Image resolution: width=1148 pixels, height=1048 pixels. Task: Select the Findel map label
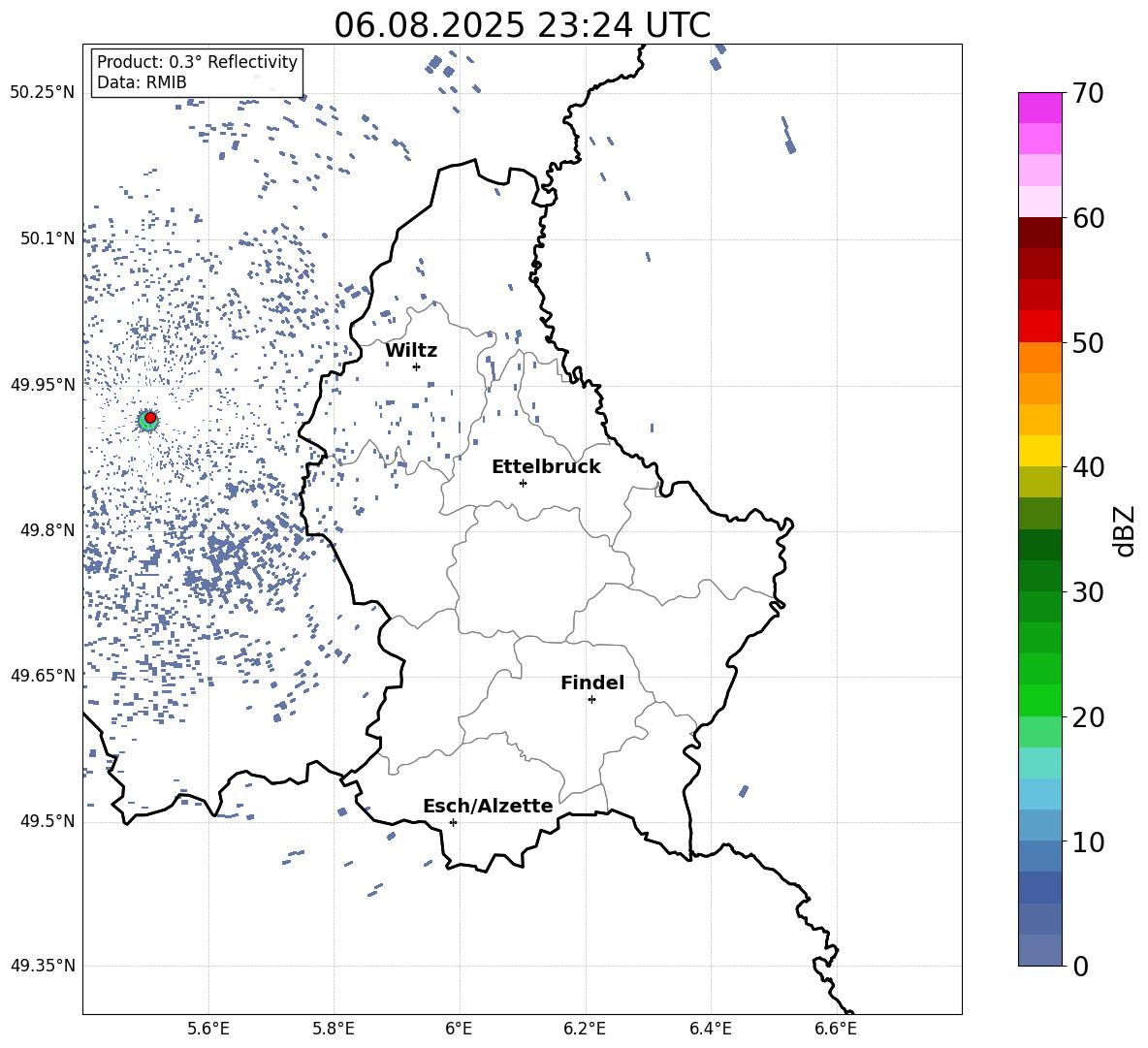point(592,683)
